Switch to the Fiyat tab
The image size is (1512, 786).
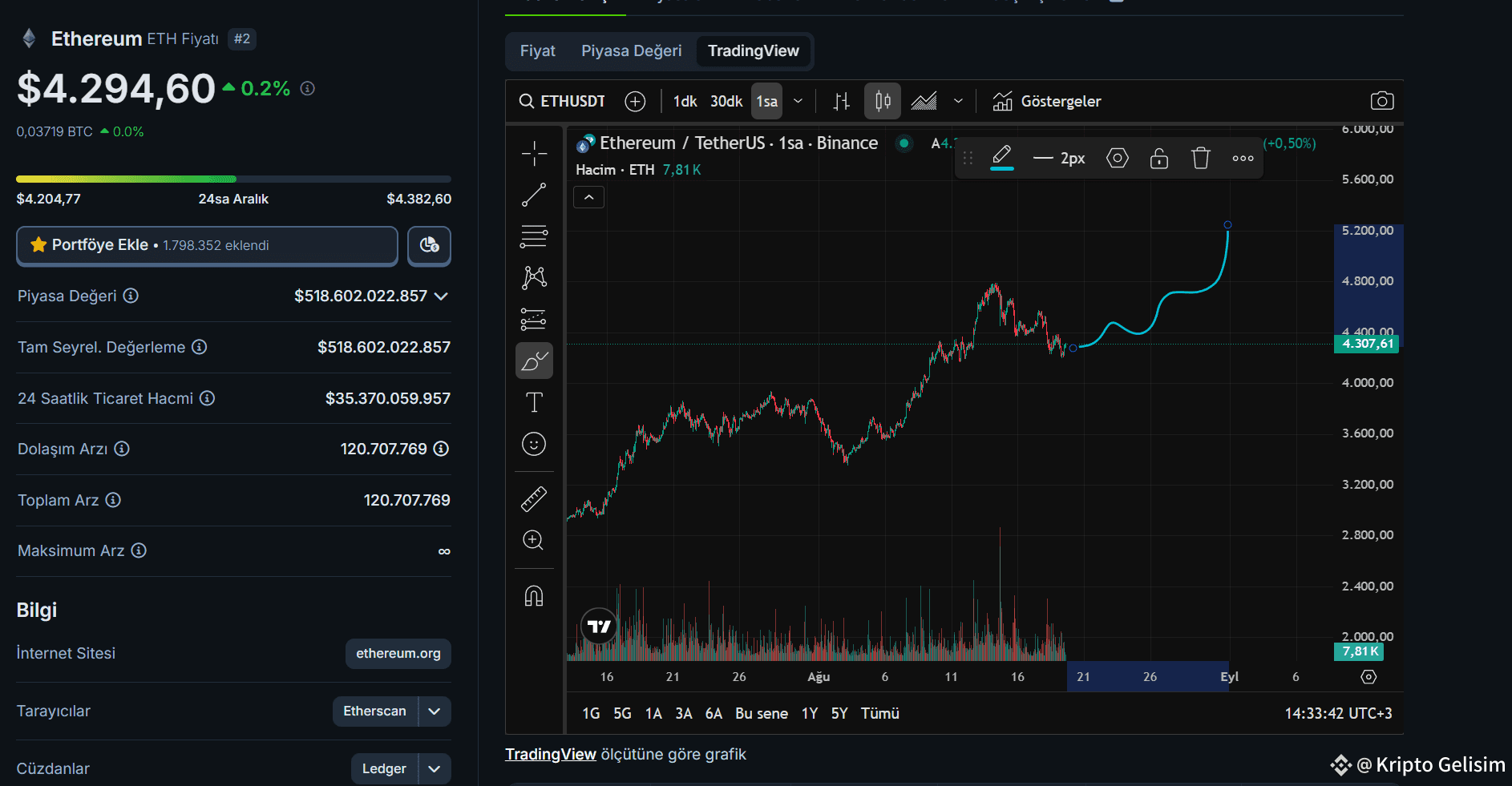[x=537, y=51]
